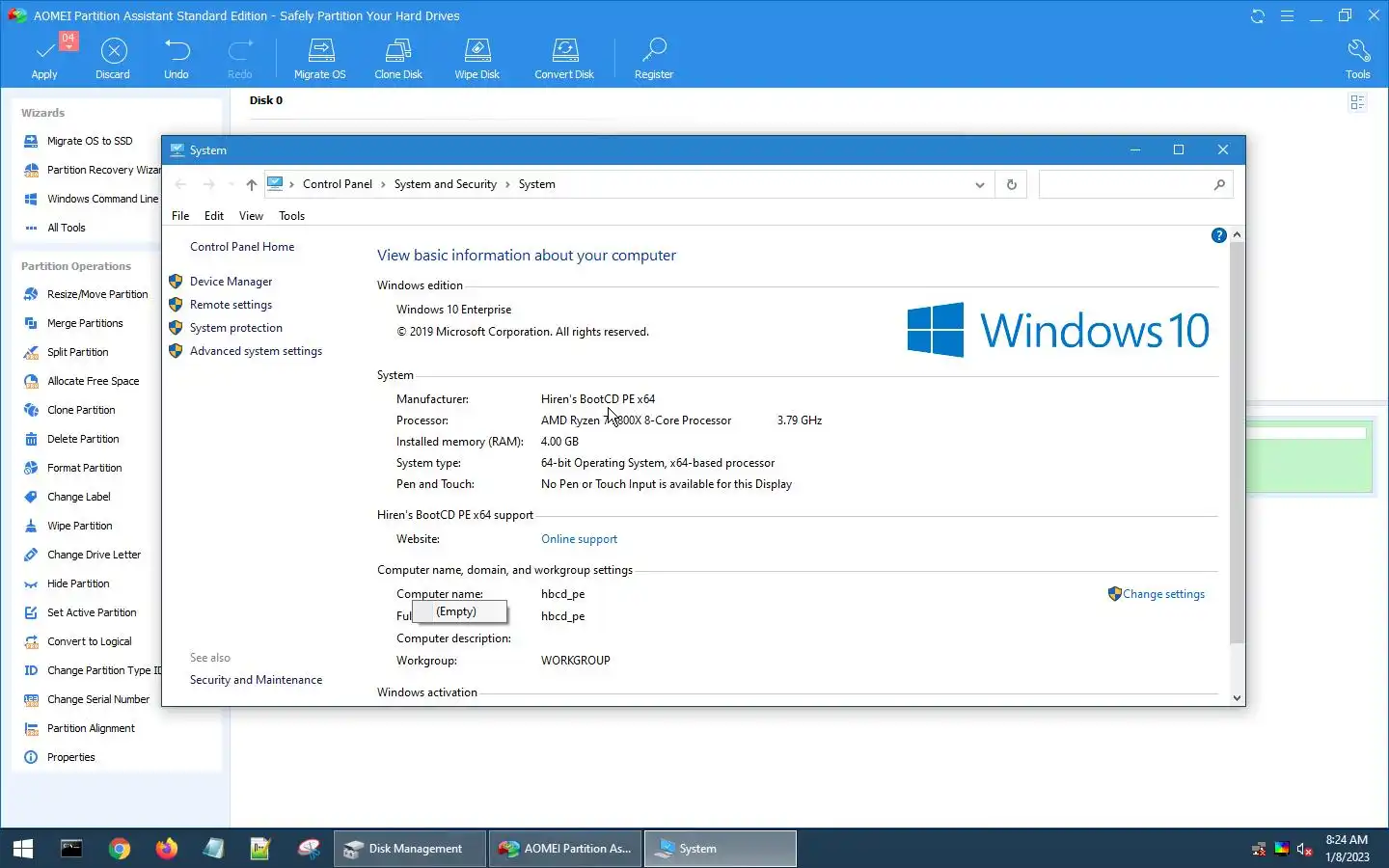This screenshot has width=1389, height=868.
Task: Open System protection link
Action: pyautogui.click(x=236, y=328)
